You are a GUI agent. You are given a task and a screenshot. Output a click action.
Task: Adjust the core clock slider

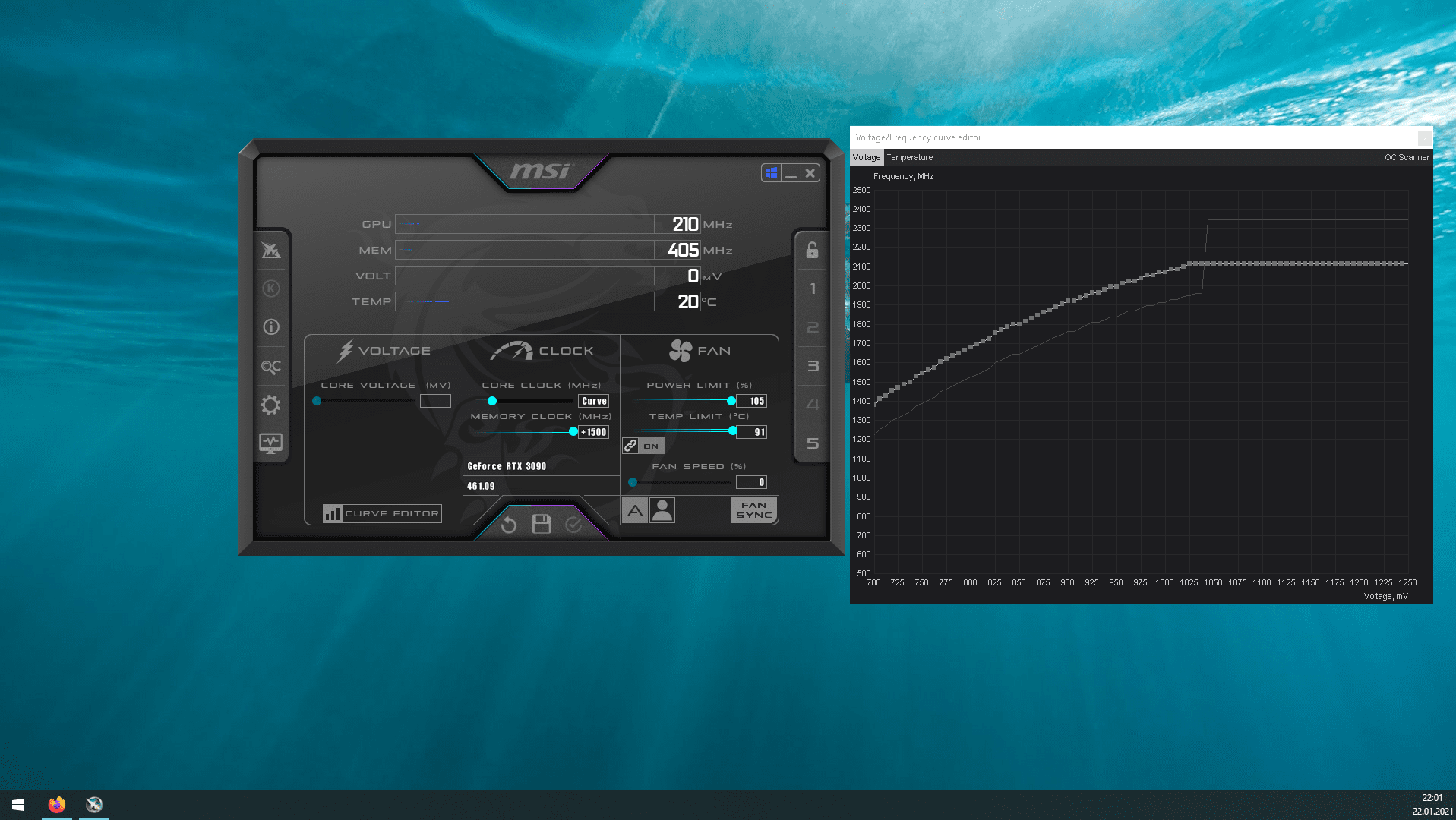(492, 401)
